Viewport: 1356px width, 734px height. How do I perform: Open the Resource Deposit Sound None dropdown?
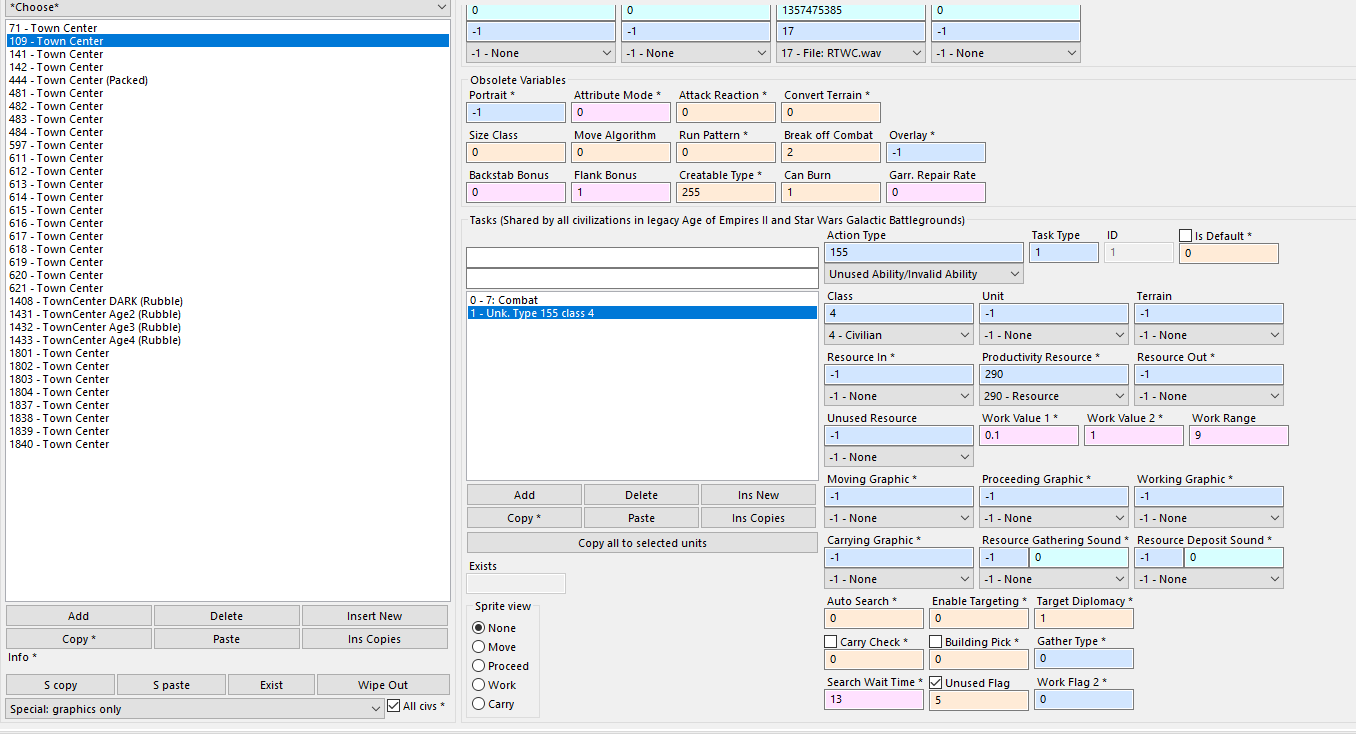1209,579
